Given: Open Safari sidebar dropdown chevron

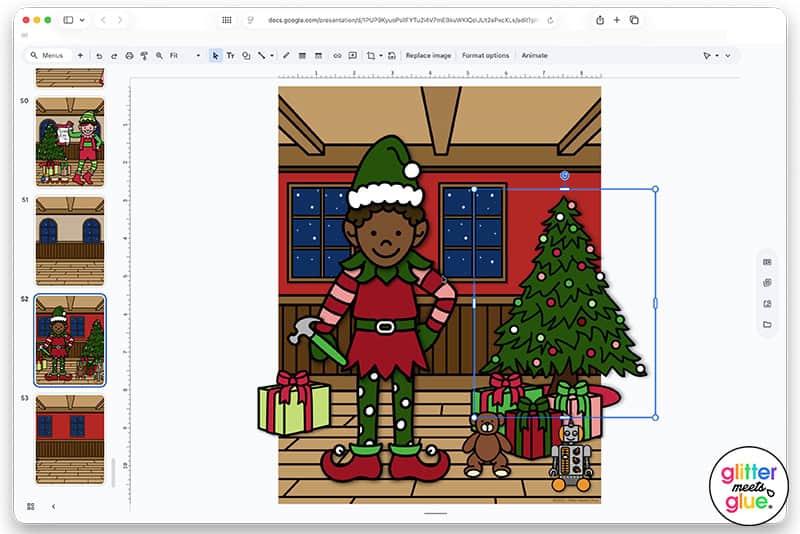Looking at the screenshot, I should click(x=82, y=20).
